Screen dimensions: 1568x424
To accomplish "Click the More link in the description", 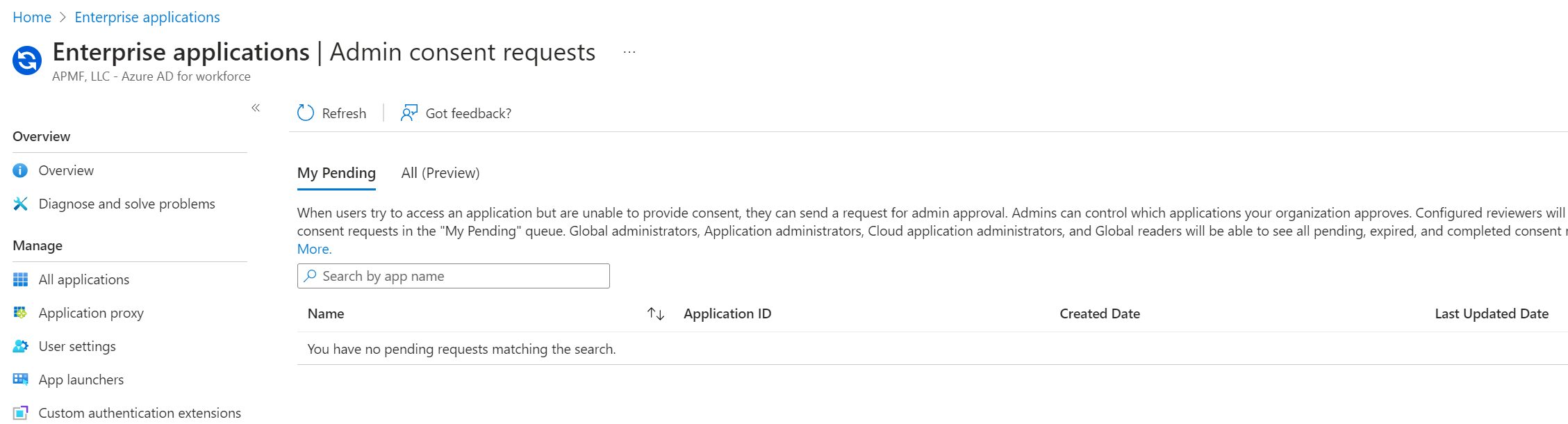I will tap(313, 248).
